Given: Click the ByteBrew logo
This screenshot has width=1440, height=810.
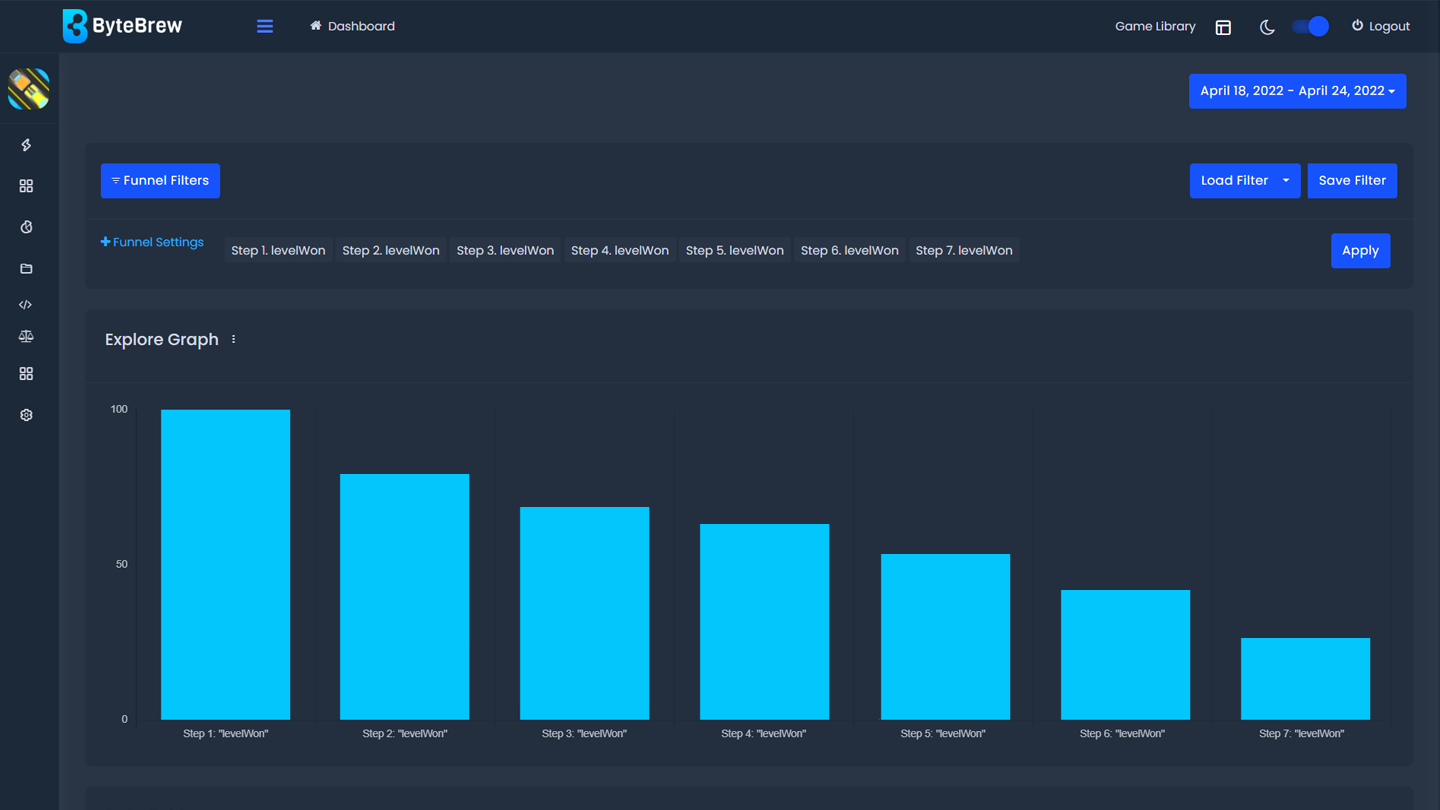Looking at the screenshot, I should click(x=122, y=26).
